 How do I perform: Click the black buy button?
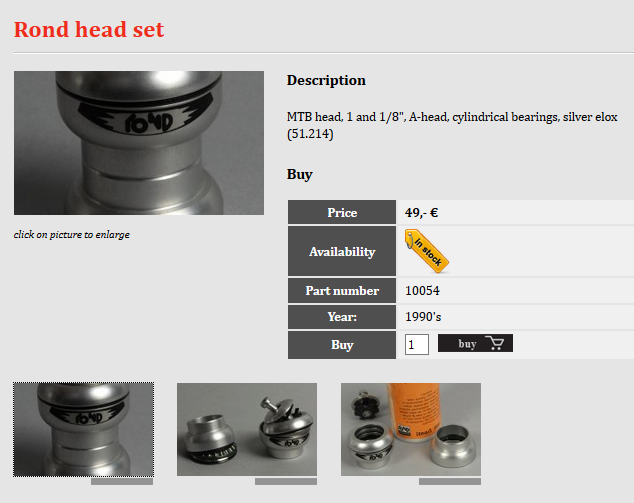475,343
